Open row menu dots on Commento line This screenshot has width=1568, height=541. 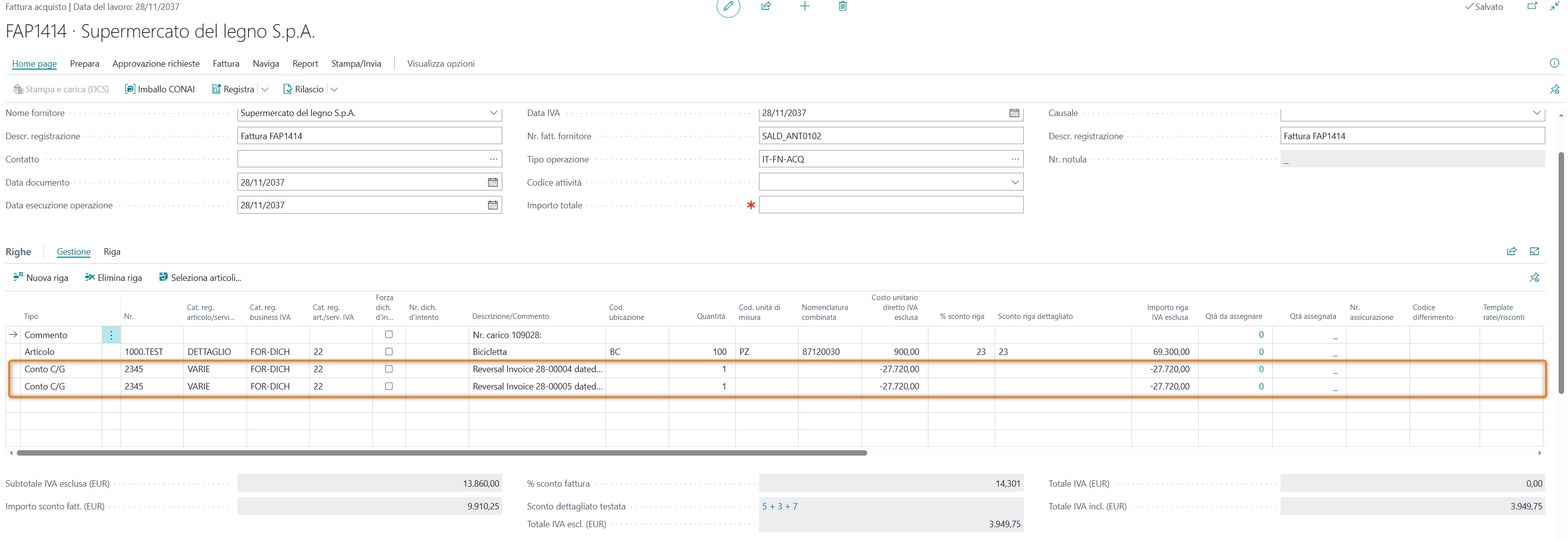point(112,335)
